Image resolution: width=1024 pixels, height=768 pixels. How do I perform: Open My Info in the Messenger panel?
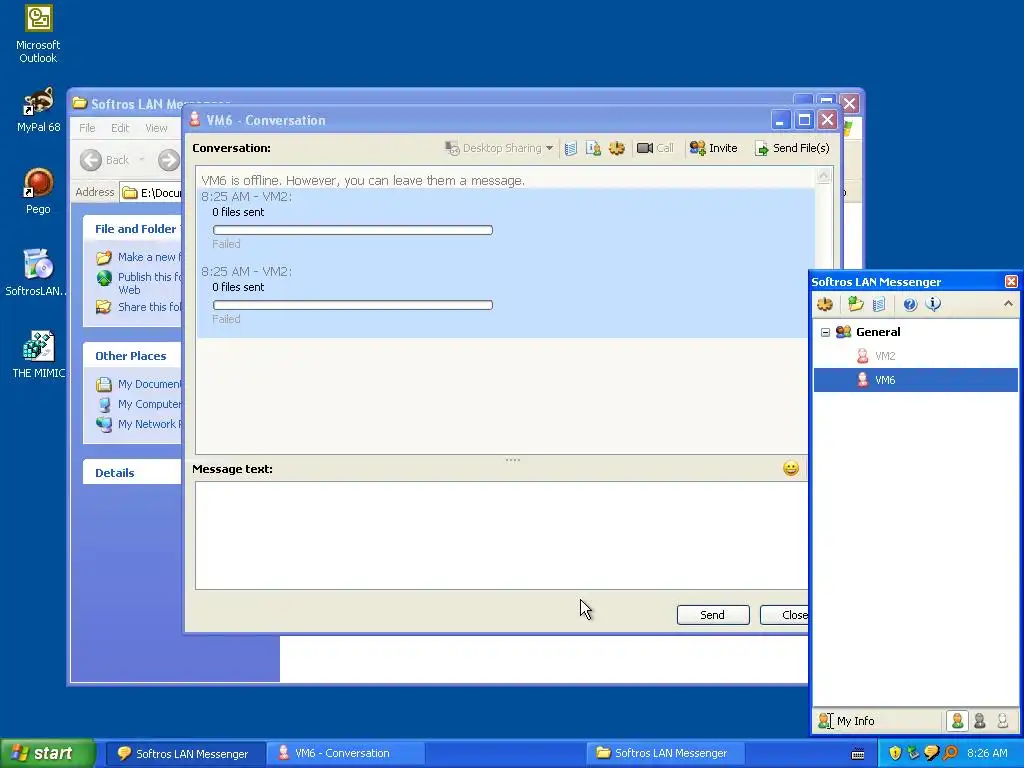coord(847,721)
